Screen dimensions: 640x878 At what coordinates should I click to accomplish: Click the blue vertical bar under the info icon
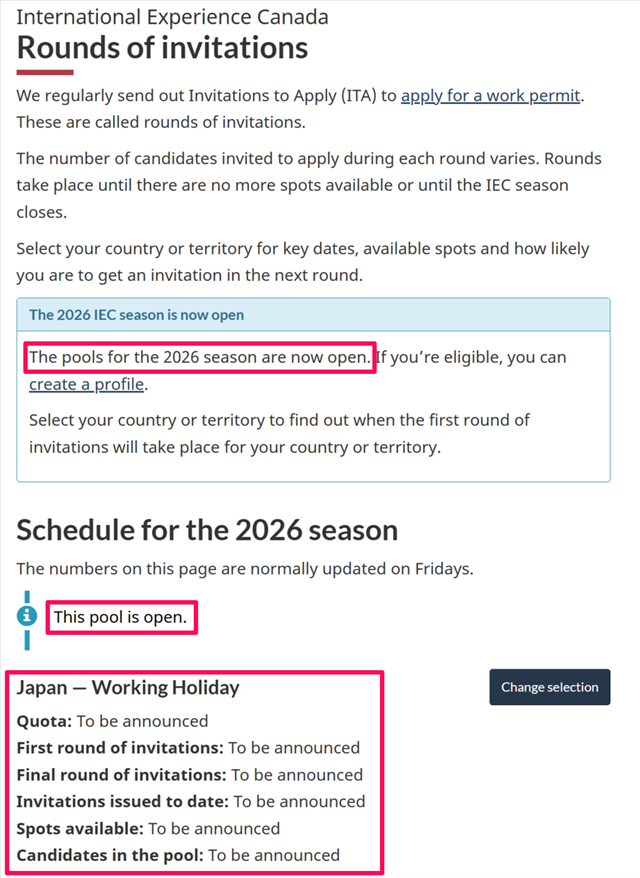coord(27,640)
